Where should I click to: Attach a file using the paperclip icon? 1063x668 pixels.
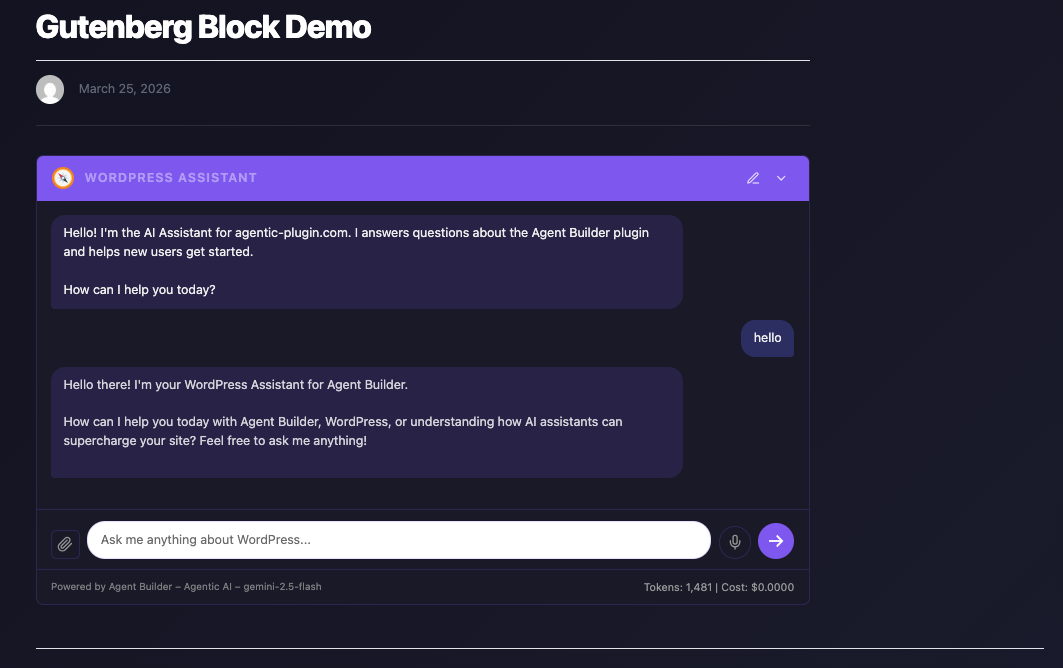click(x=64, y=543)
